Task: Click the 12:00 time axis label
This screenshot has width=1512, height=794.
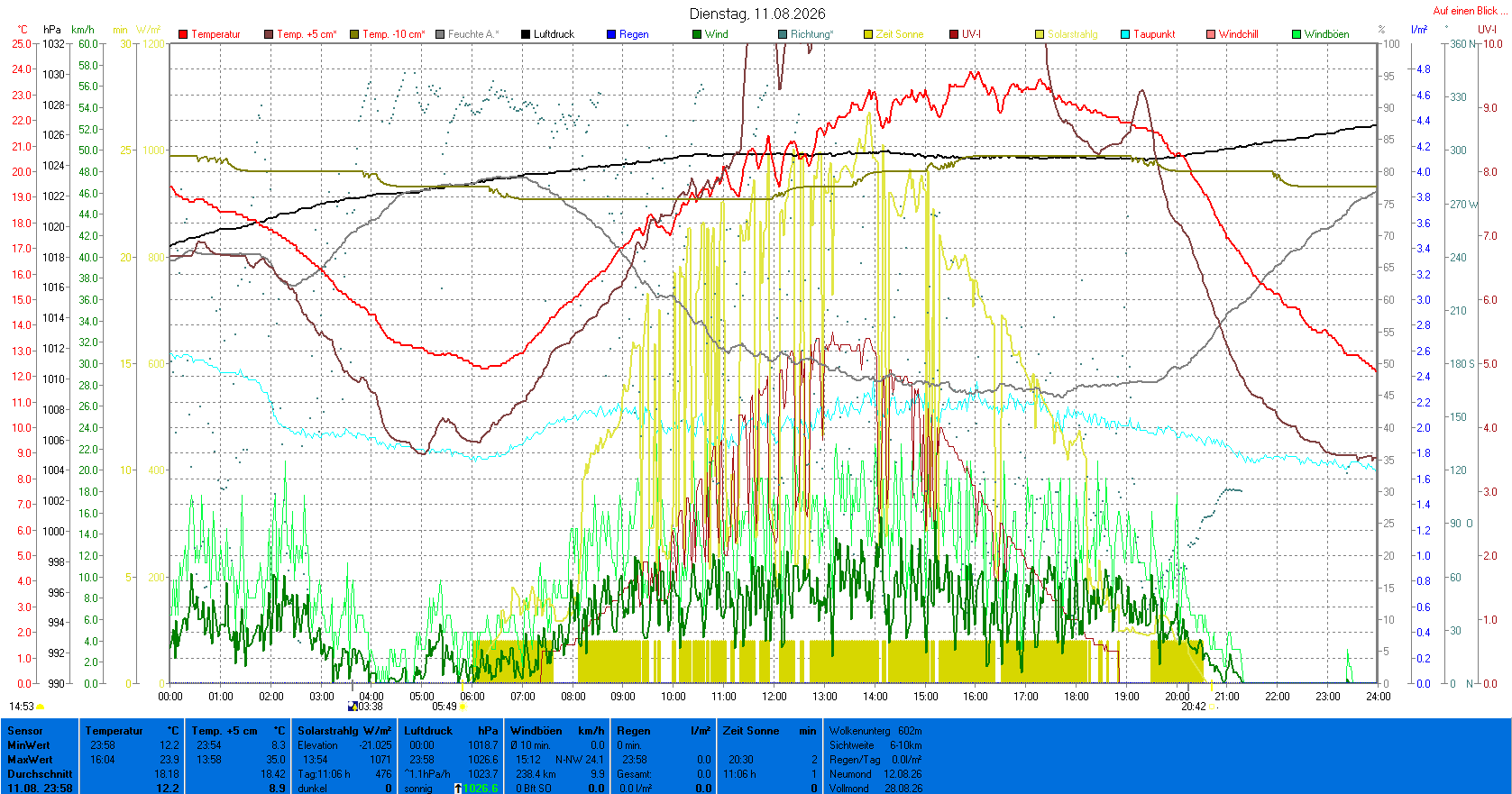Action: [774, 696]
